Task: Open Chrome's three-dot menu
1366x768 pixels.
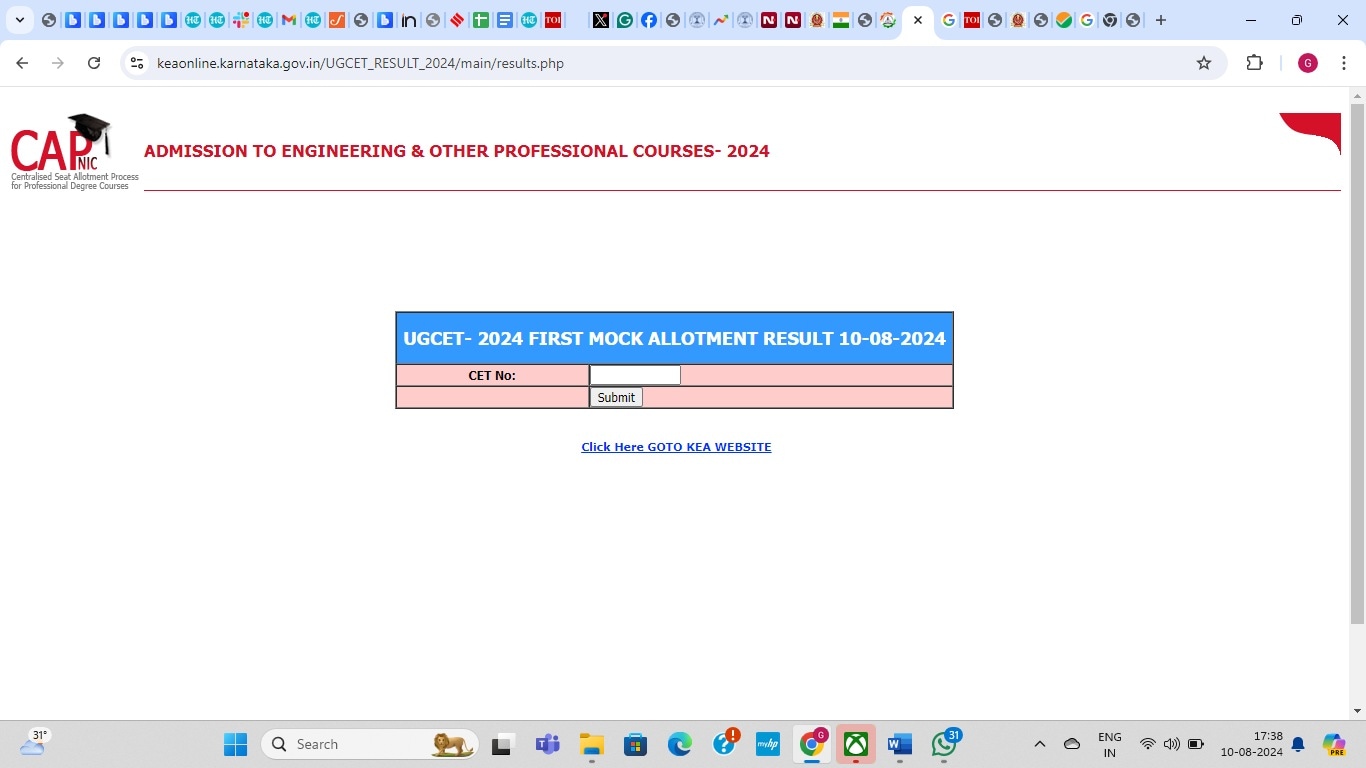Action: click(1344, 63)
